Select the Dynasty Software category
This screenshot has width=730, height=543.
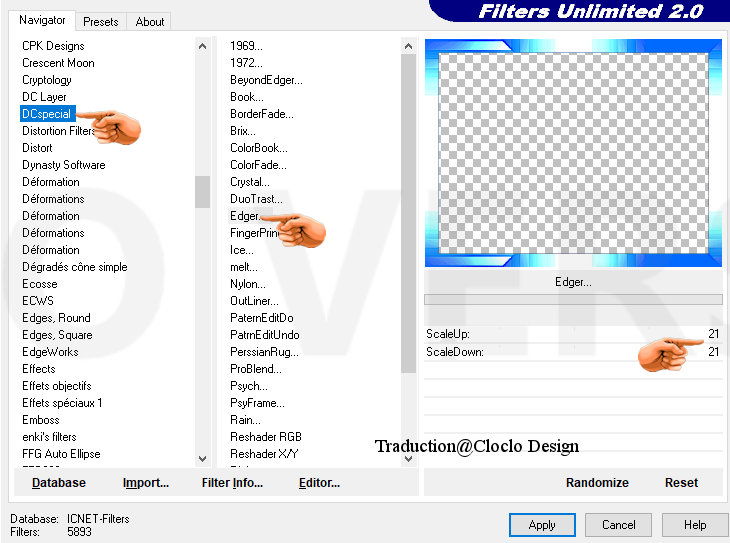(64, 165)
